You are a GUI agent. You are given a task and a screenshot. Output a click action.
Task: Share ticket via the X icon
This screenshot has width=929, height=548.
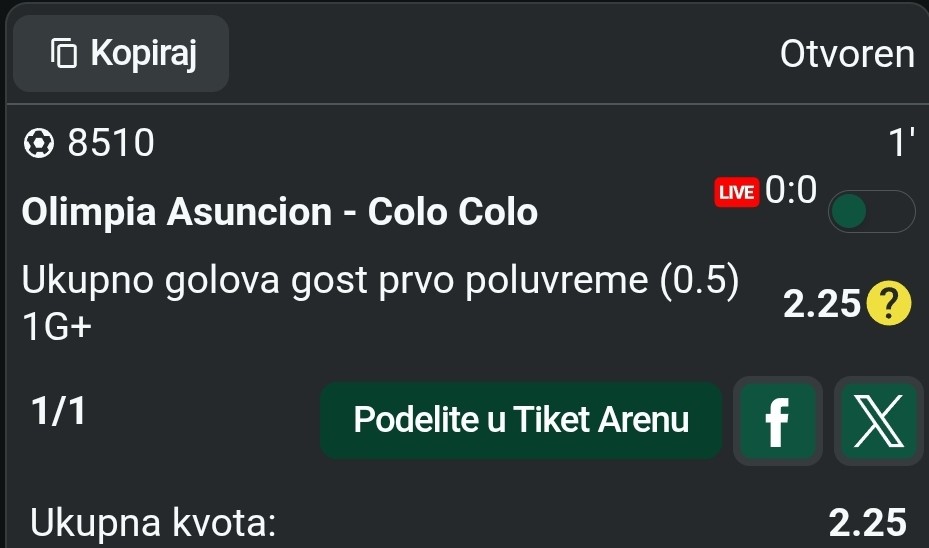879,421
